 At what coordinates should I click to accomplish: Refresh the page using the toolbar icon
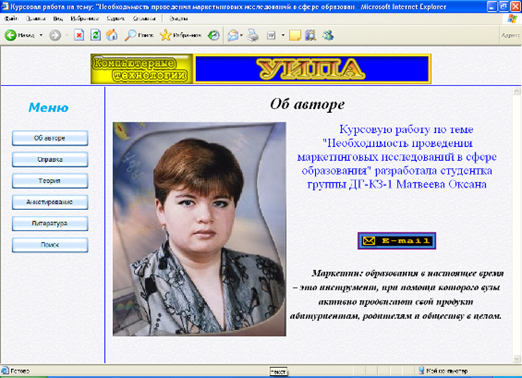point(96,35)
